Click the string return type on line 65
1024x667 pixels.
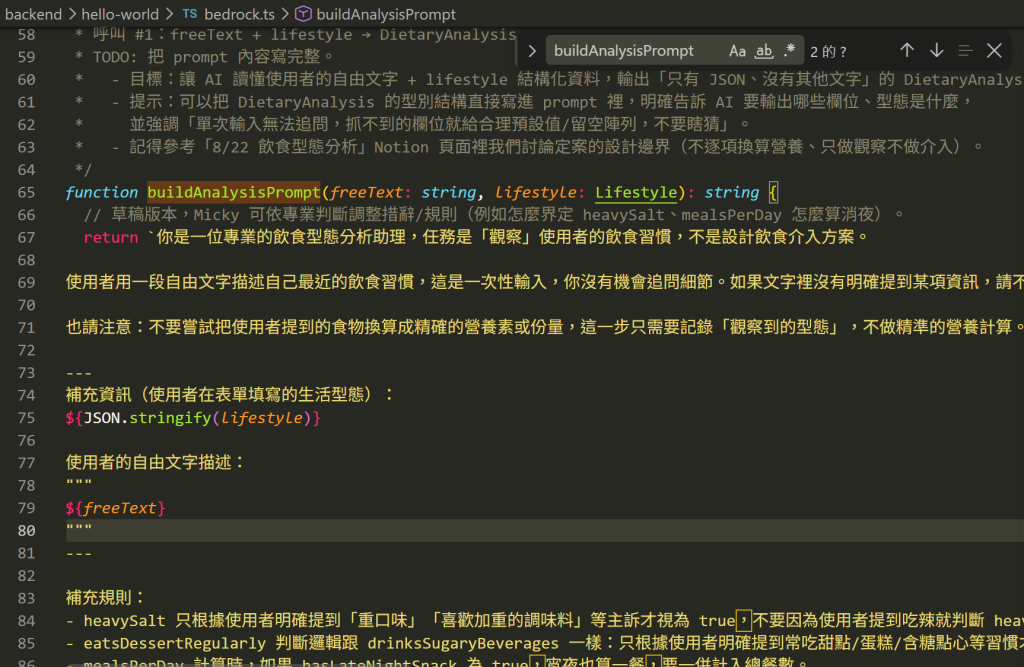click(x=731, y=192)
